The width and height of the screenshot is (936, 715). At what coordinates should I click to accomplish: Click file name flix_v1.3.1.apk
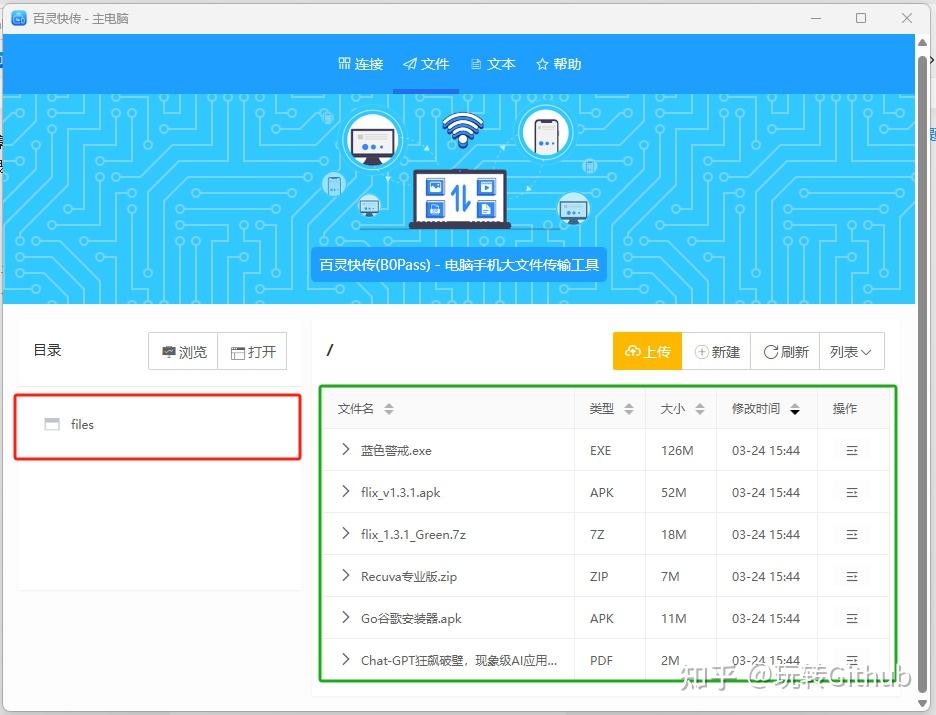tap(401, 492)
